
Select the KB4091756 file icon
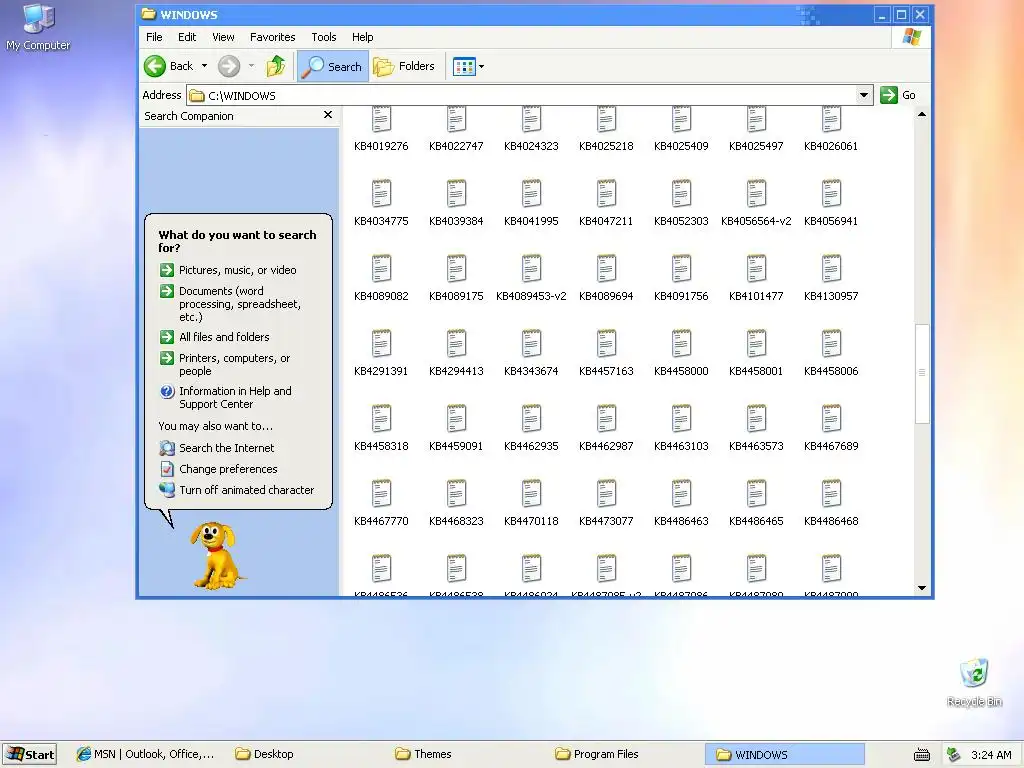click(x=681, y=268)
